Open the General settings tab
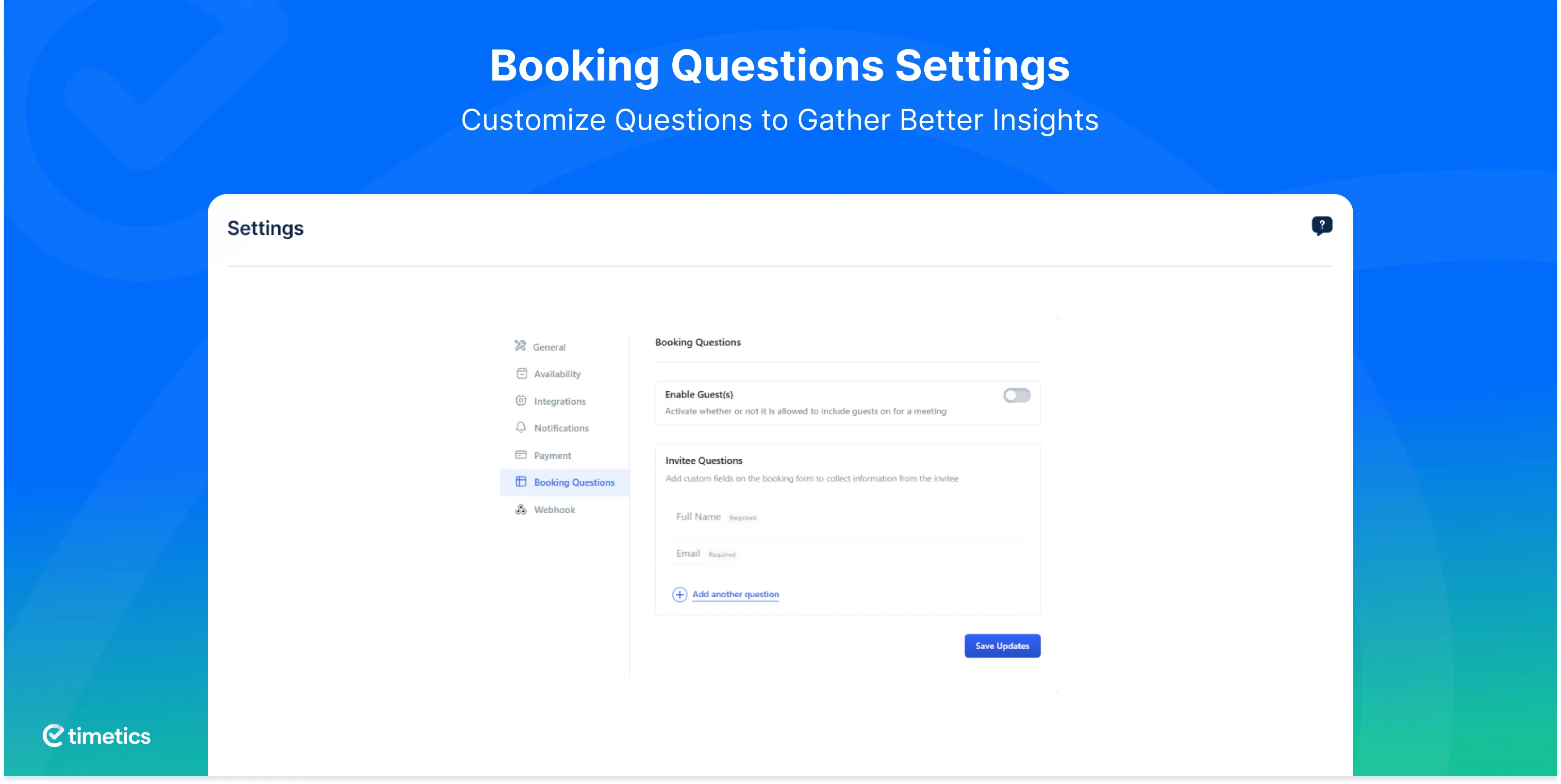This screenshot has width=1561, height=784. coord(565,346)
